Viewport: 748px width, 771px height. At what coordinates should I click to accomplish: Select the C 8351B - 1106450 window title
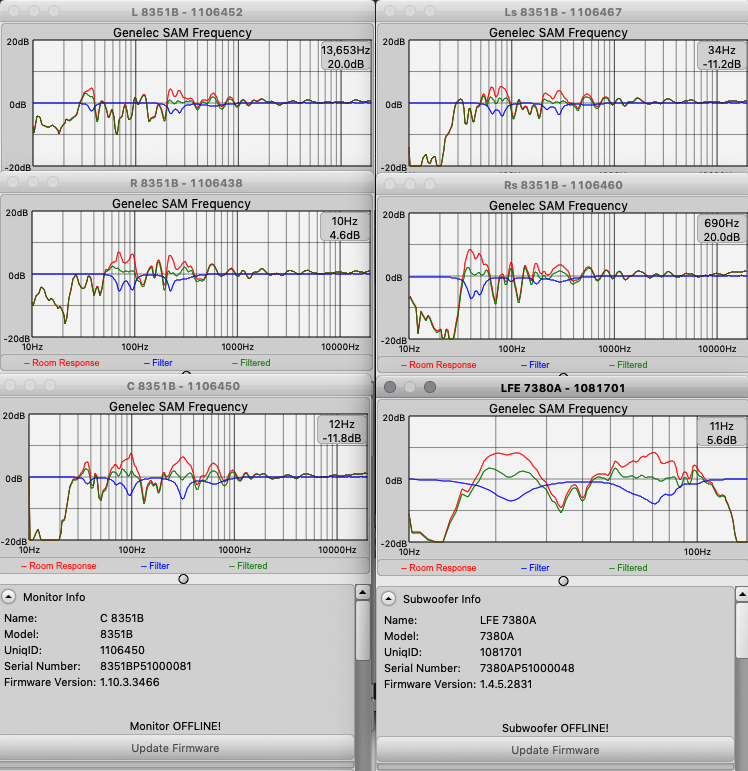tap(183, 386)
